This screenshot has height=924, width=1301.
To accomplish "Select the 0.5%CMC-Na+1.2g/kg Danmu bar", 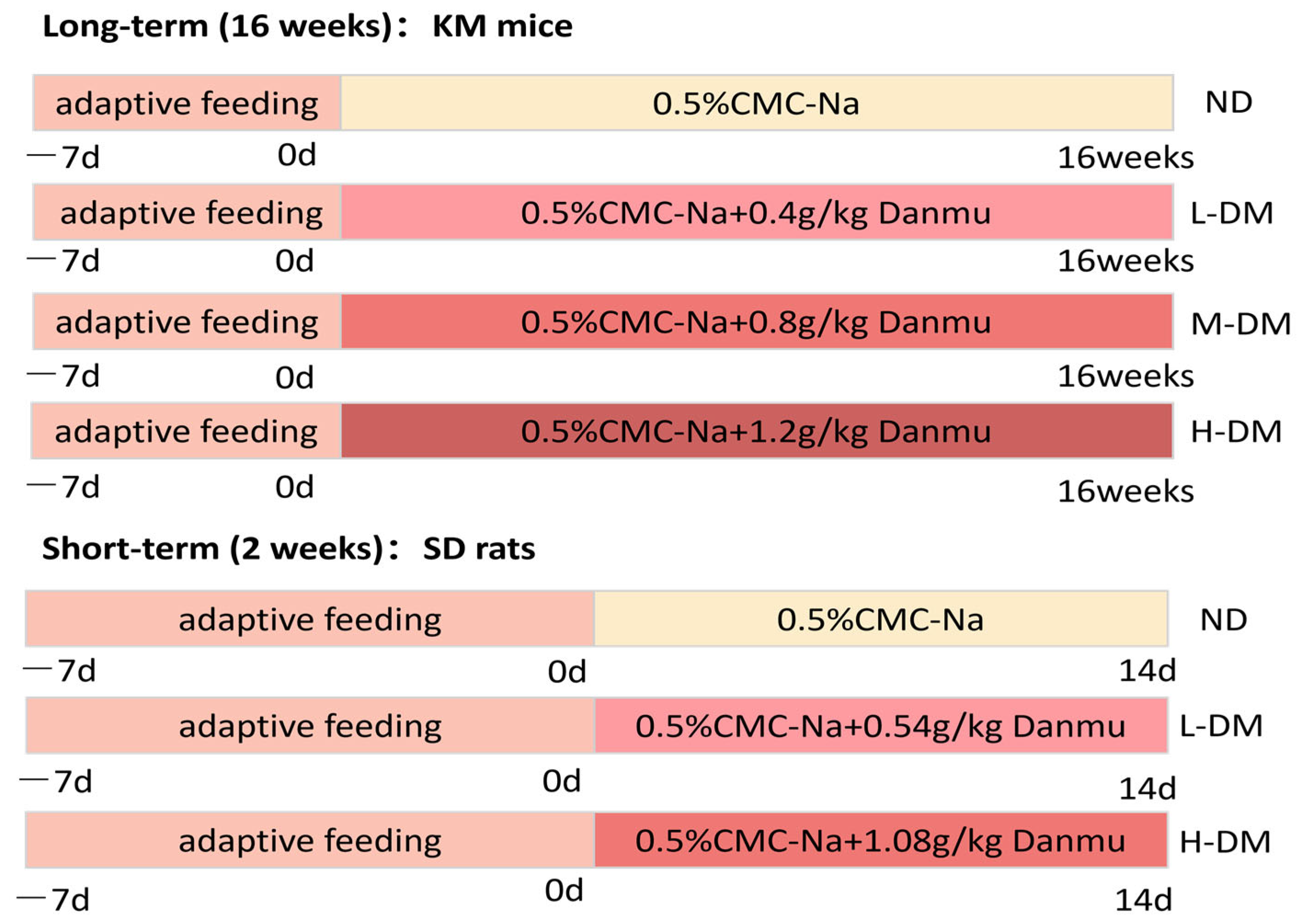I will [x=756, y=431].
